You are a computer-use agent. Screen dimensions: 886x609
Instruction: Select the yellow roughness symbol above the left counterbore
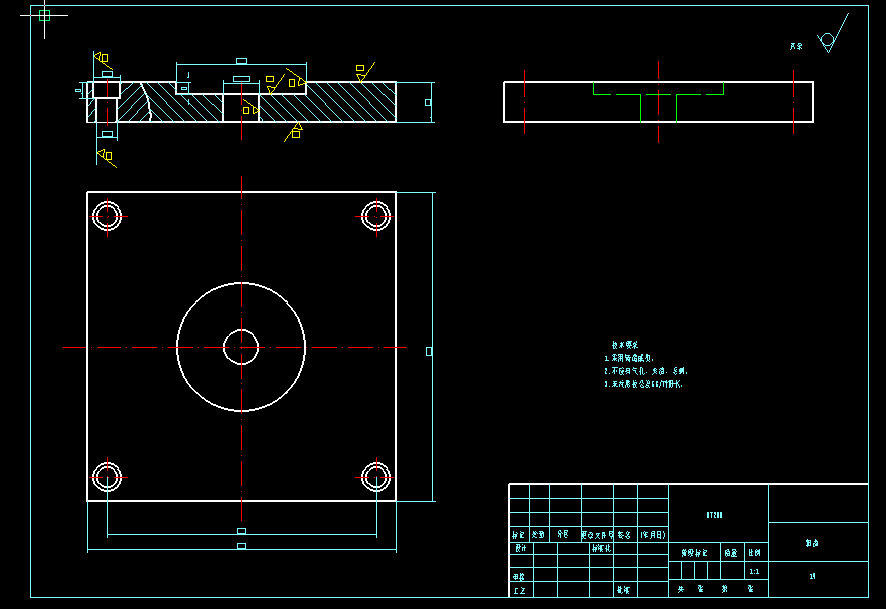pyautogui.click(x=103, y=60)
